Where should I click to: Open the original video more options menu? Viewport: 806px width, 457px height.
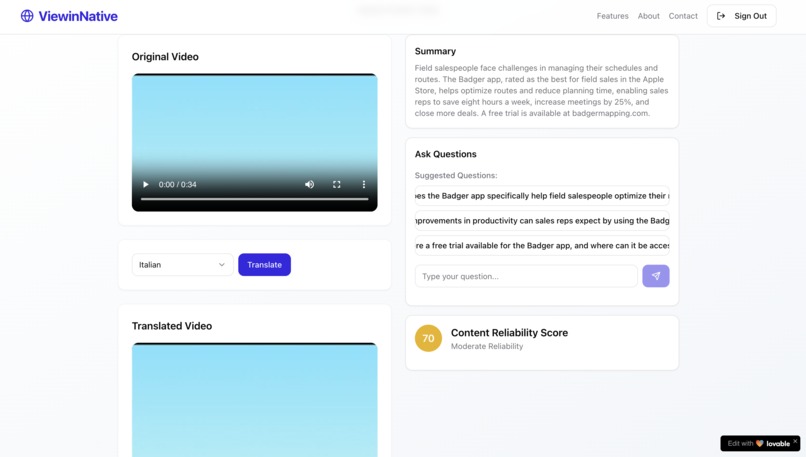tap(363, 184)
